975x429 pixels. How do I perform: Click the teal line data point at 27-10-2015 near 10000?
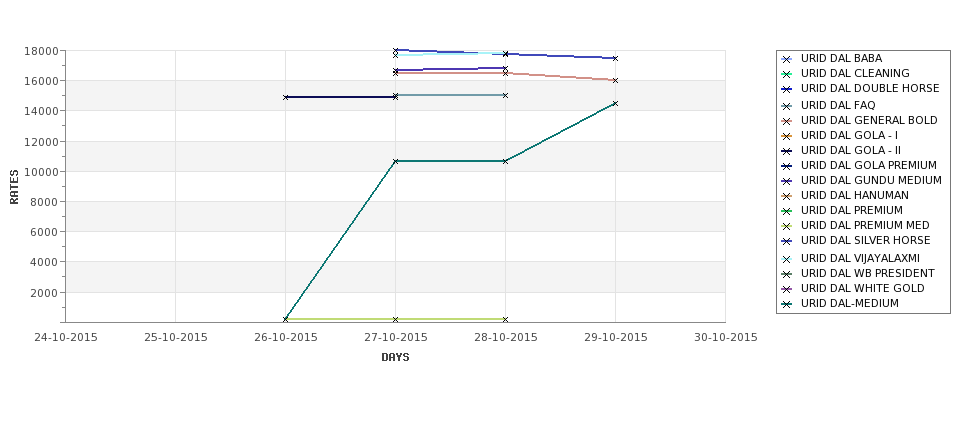pos(395,161)
